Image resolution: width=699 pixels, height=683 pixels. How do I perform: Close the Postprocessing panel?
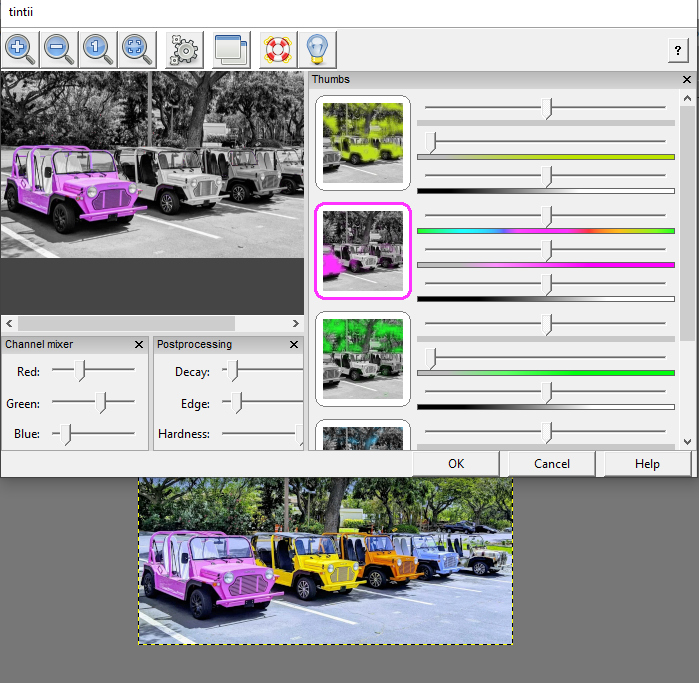(294, 345)
